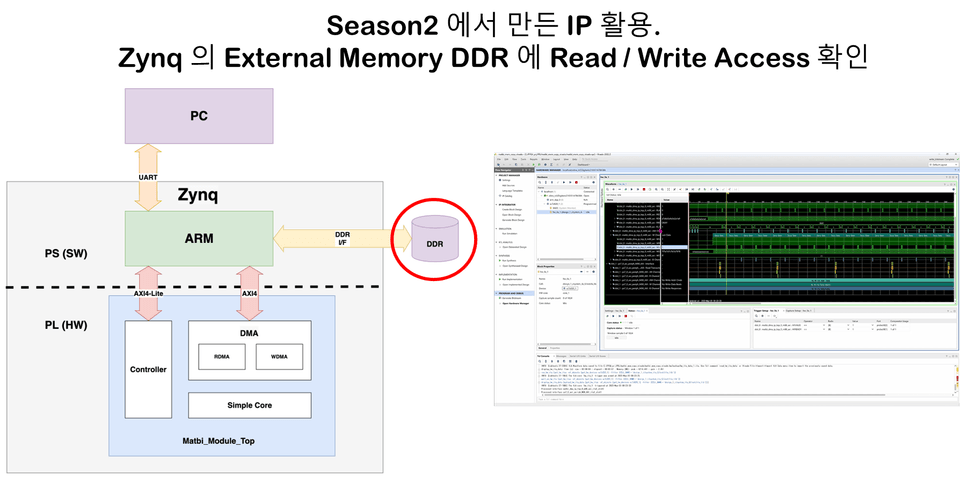Click Open Implemented Design

tap(516, 285)
